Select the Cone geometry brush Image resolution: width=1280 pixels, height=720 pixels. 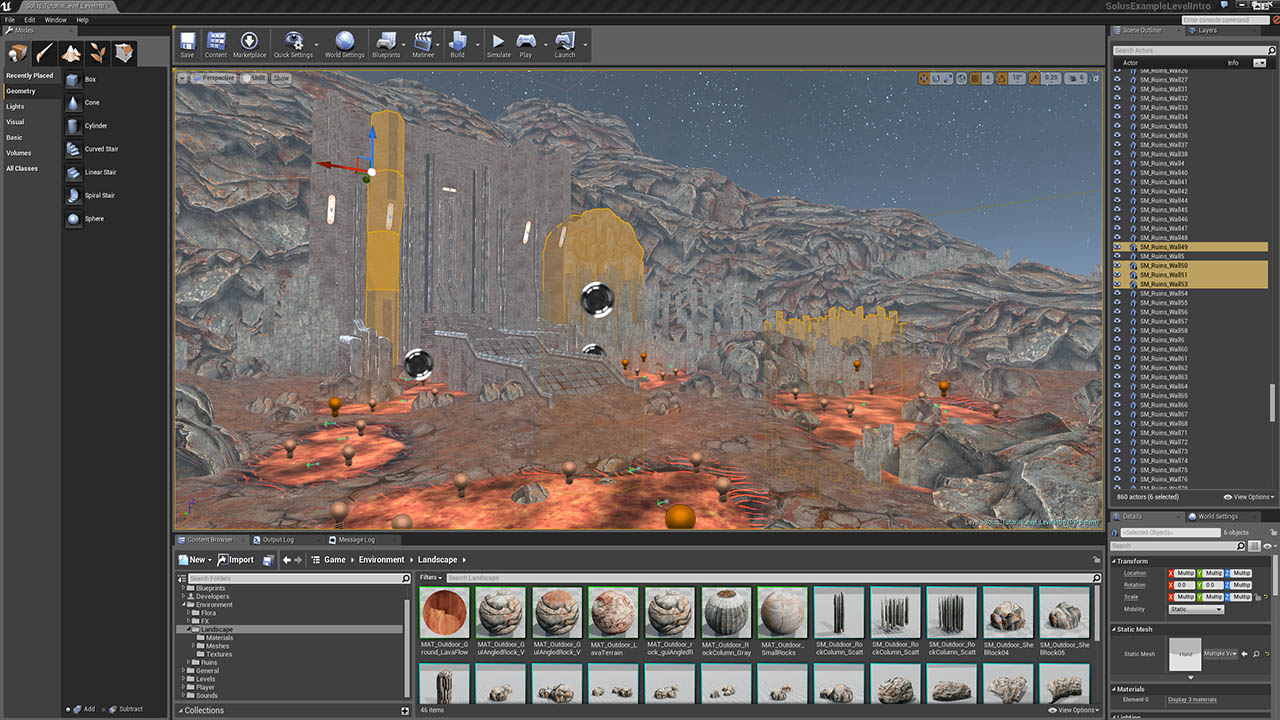pyautogui.click(x=74, y=102)
